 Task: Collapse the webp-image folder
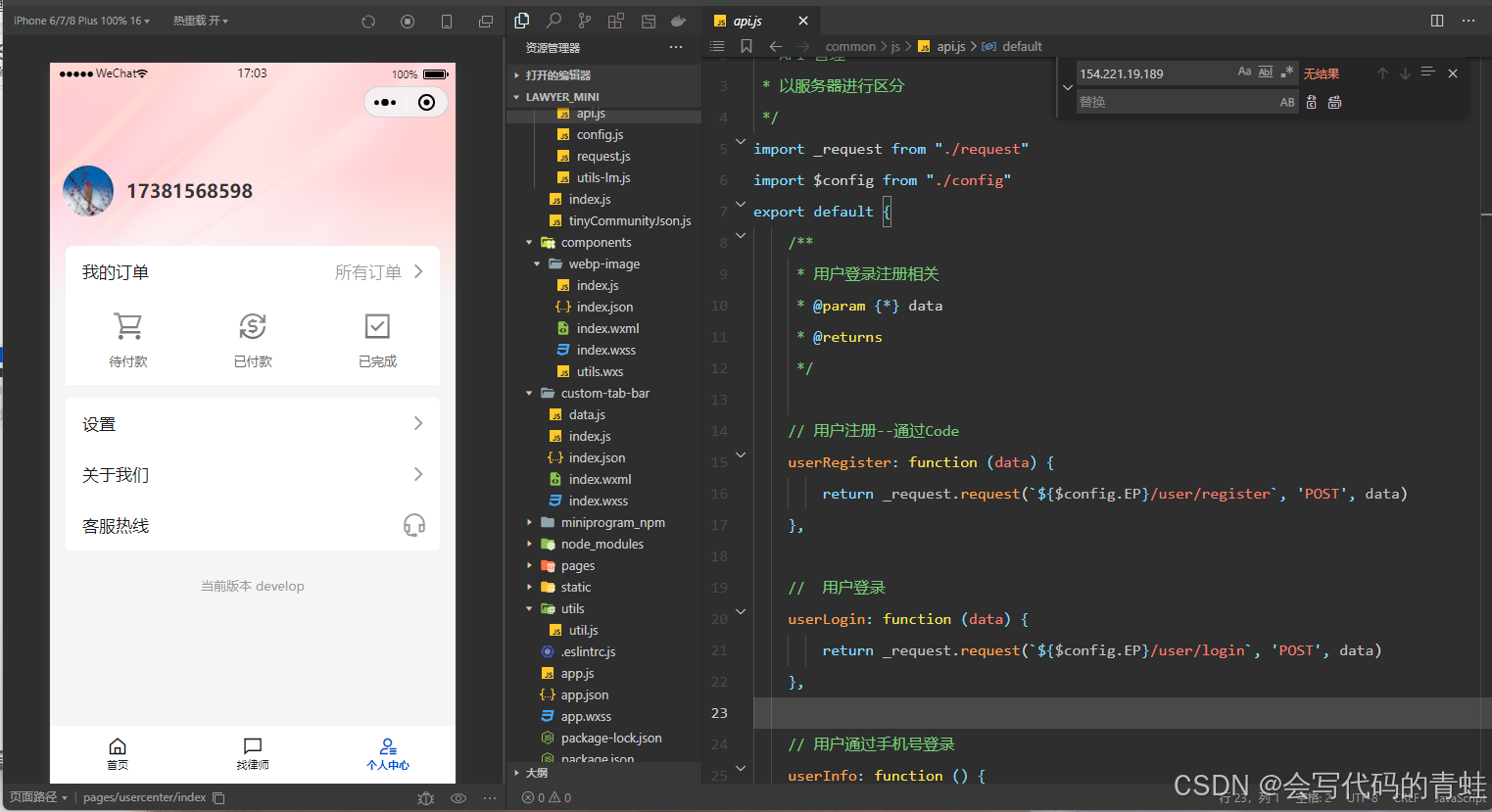pyautogui.click(x=603, y=264)
